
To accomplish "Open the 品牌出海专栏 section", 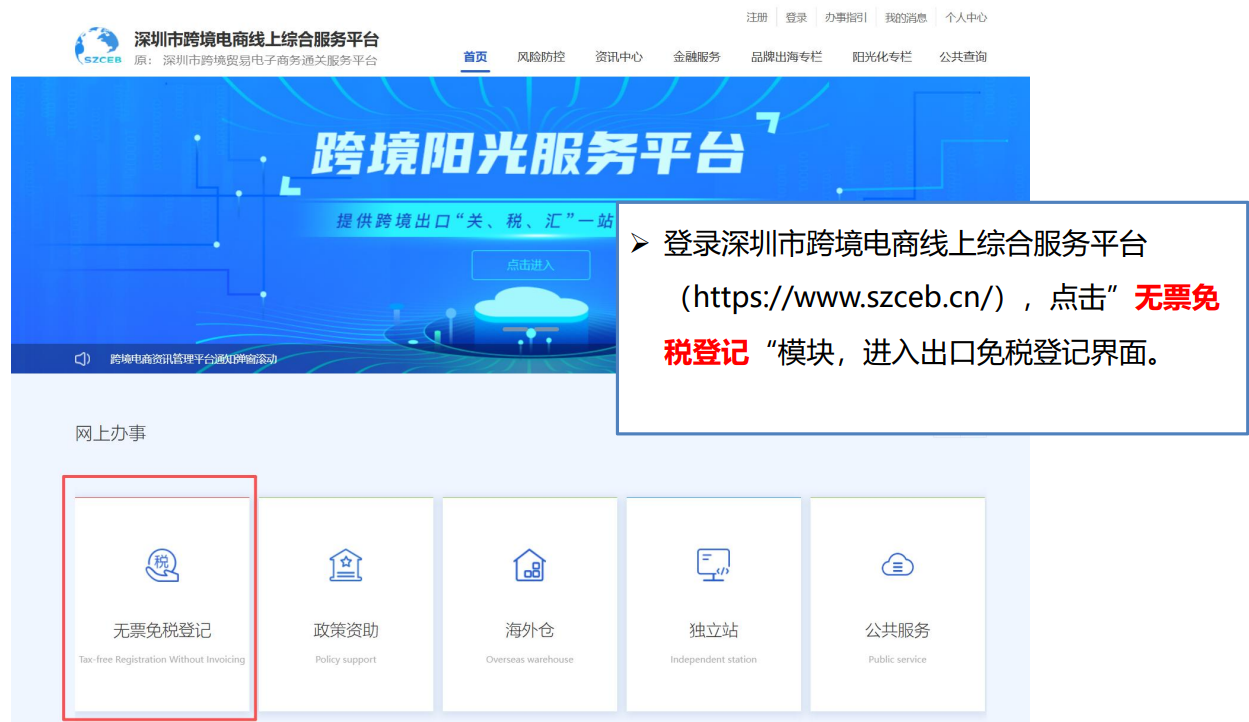I will pyautogui.click(x=786, y=57).
